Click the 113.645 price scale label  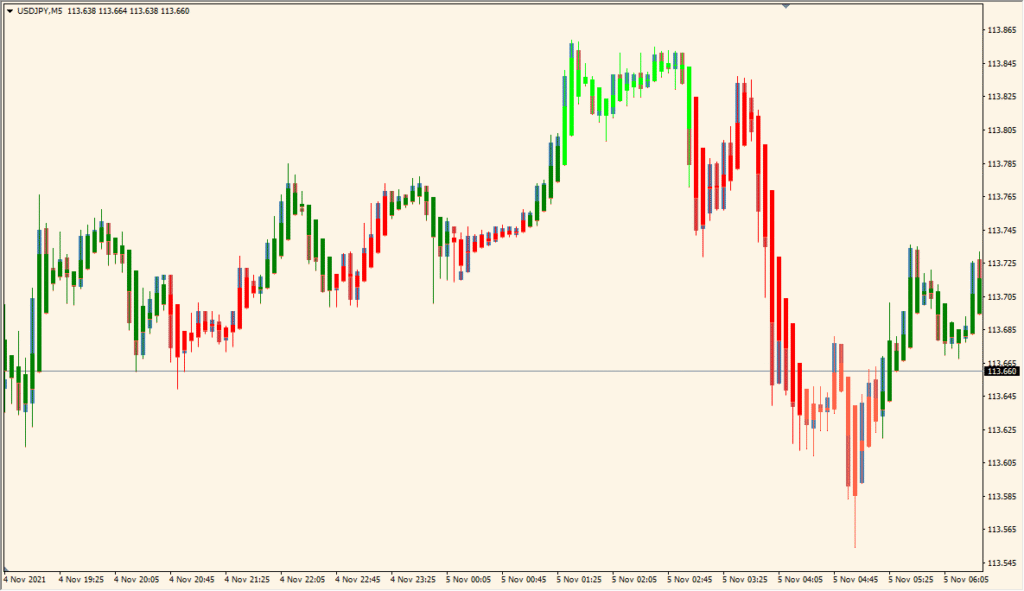point(1002,396)
